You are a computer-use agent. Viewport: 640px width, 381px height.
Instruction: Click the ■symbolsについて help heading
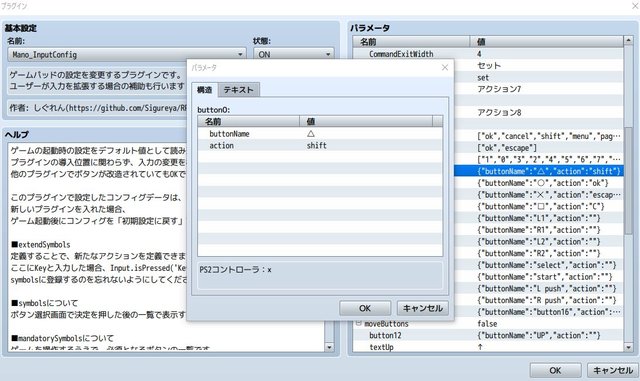click(x=44, y=303)
